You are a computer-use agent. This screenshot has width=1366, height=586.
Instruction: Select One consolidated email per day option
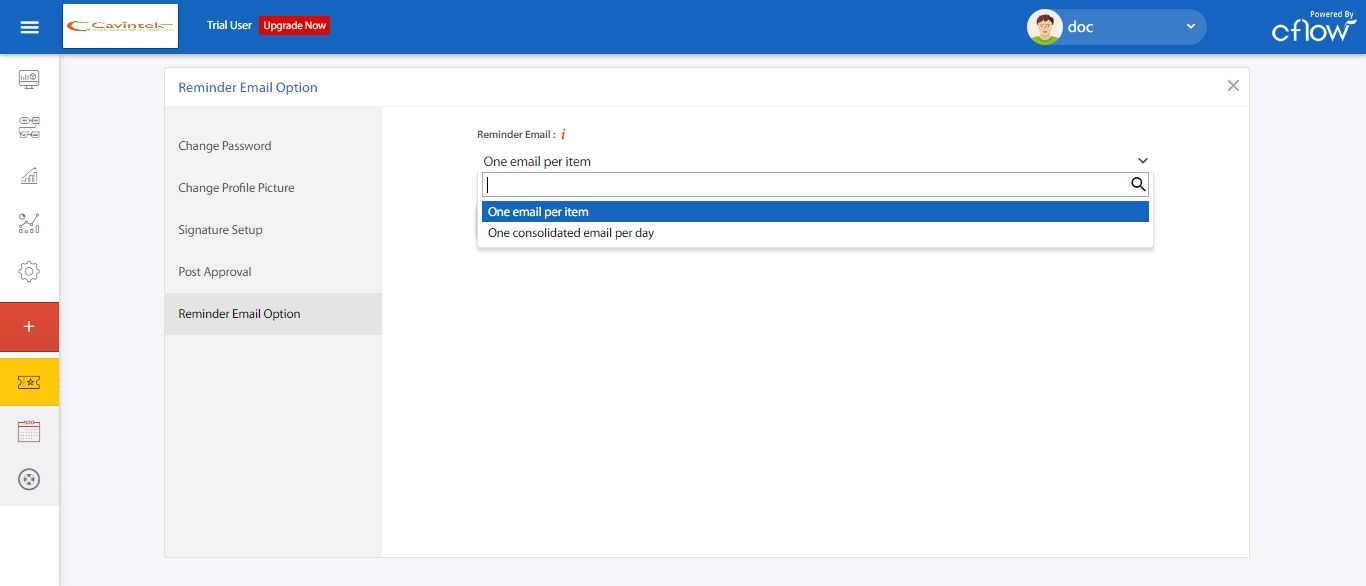pos(570,232)
